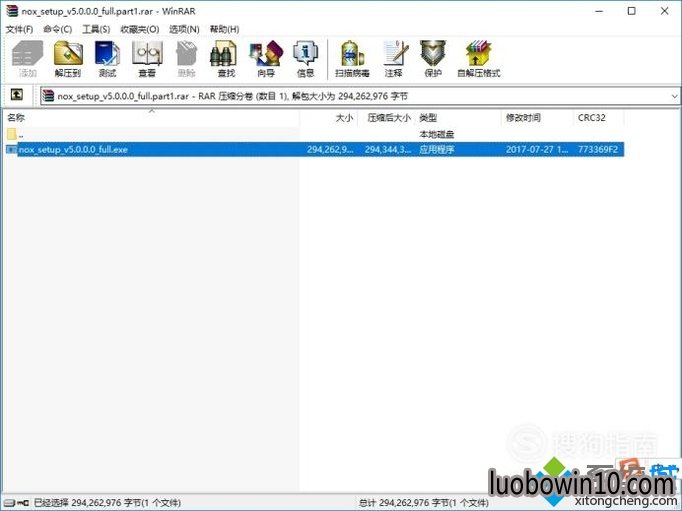Image resolution: width=682 pixels, height=511 pixels.
Task: Click the size 294,262,9... cell
Action: coord(330,150)
